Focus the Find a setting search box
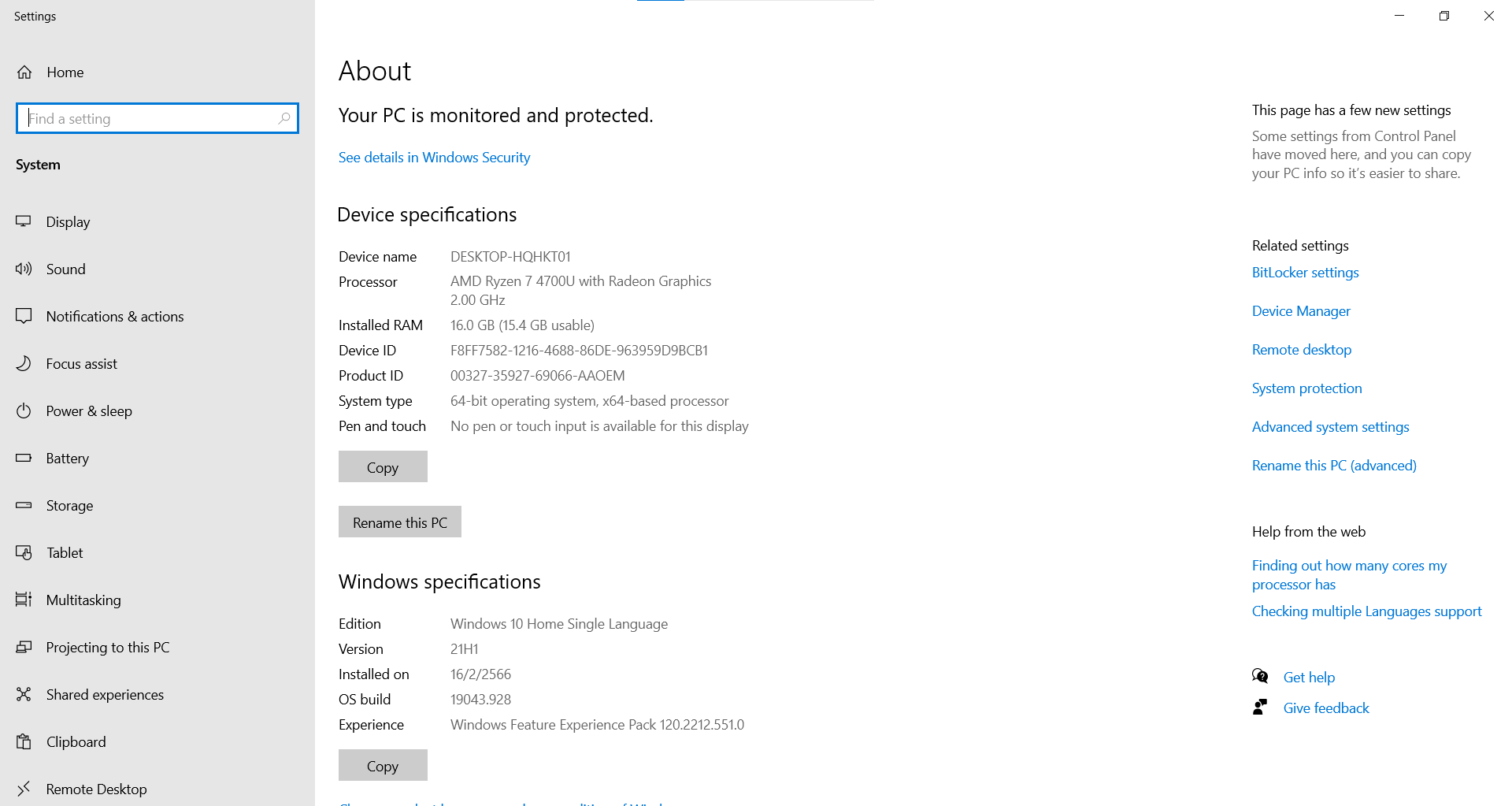 [x=150, y=118]
